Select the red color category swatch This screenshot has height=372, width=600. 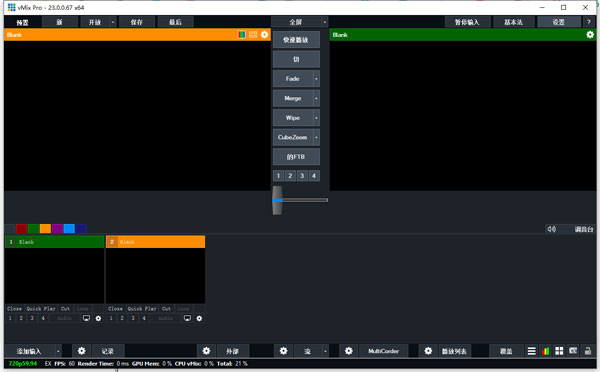tap(21, 228)
